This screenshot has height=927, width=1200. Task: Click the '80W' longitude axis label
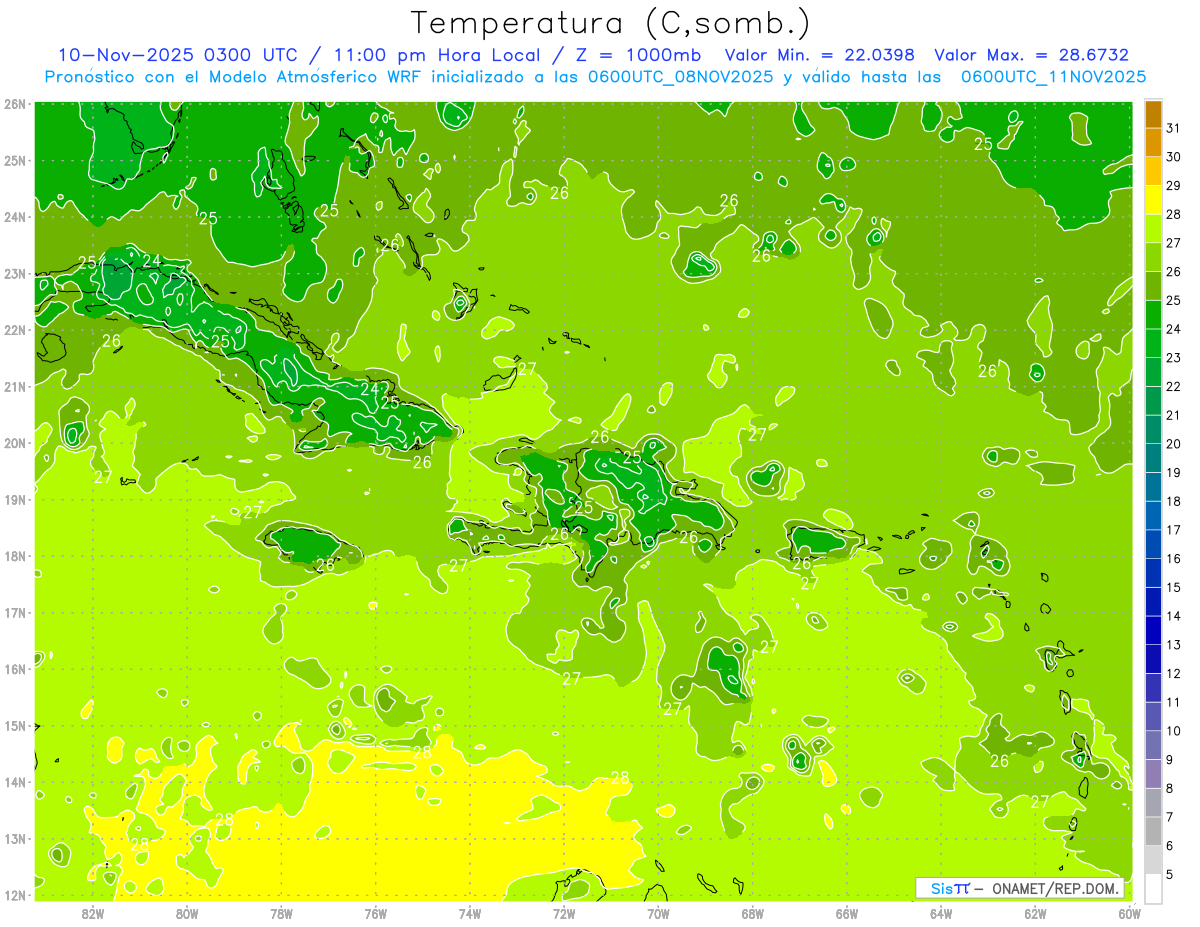187,914
